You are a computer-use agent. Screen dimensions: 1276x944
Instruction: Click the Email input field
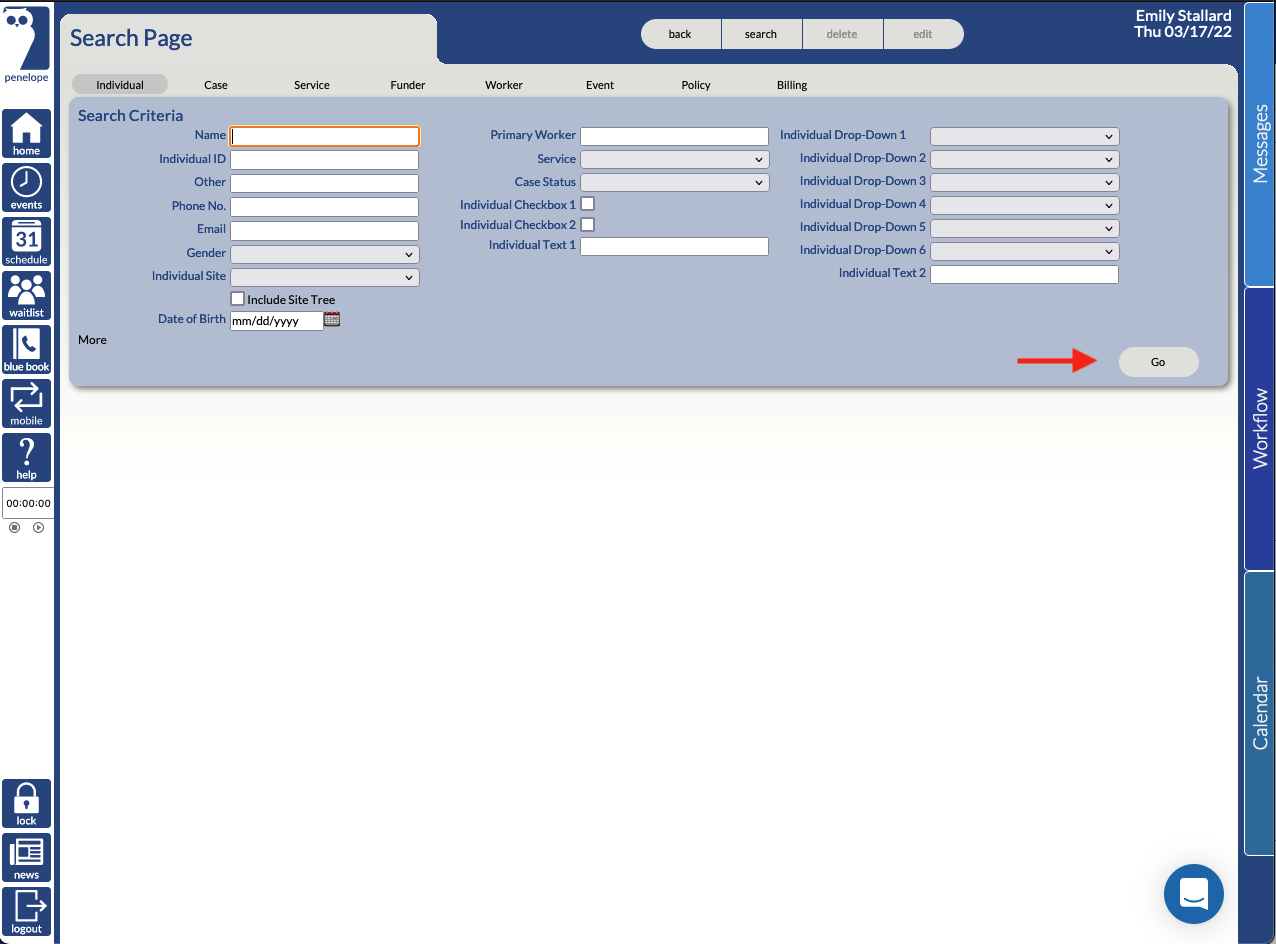pos(324,230)
